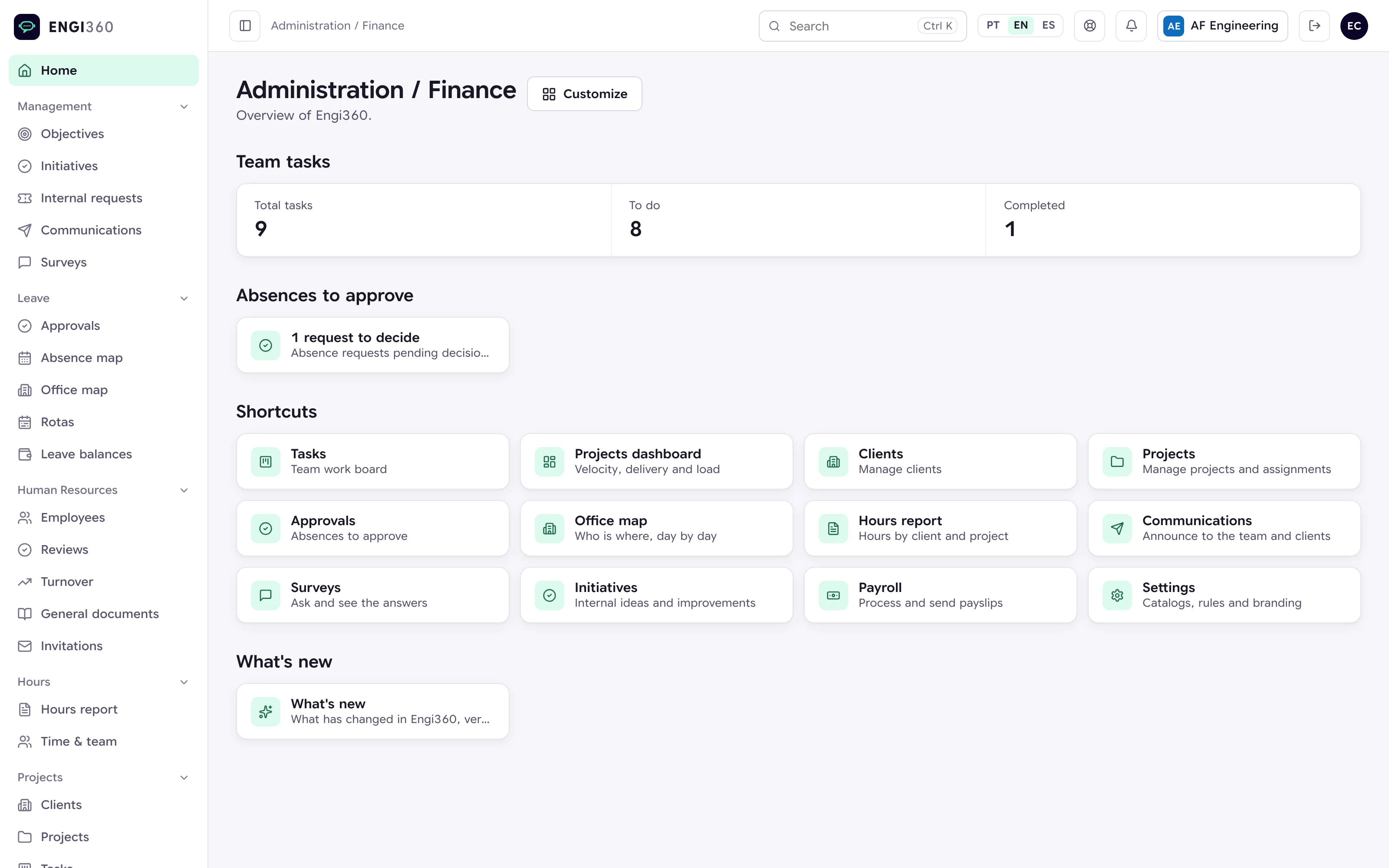Collapse the Hours section chevron
This screenshot has width=1389, height=868.
[184, 682]
